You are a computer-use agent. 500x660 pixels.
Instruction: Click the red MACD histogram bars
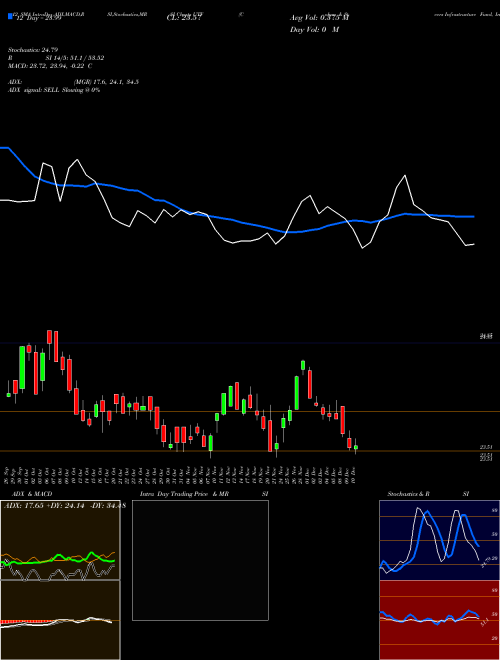tap(27, 622)
